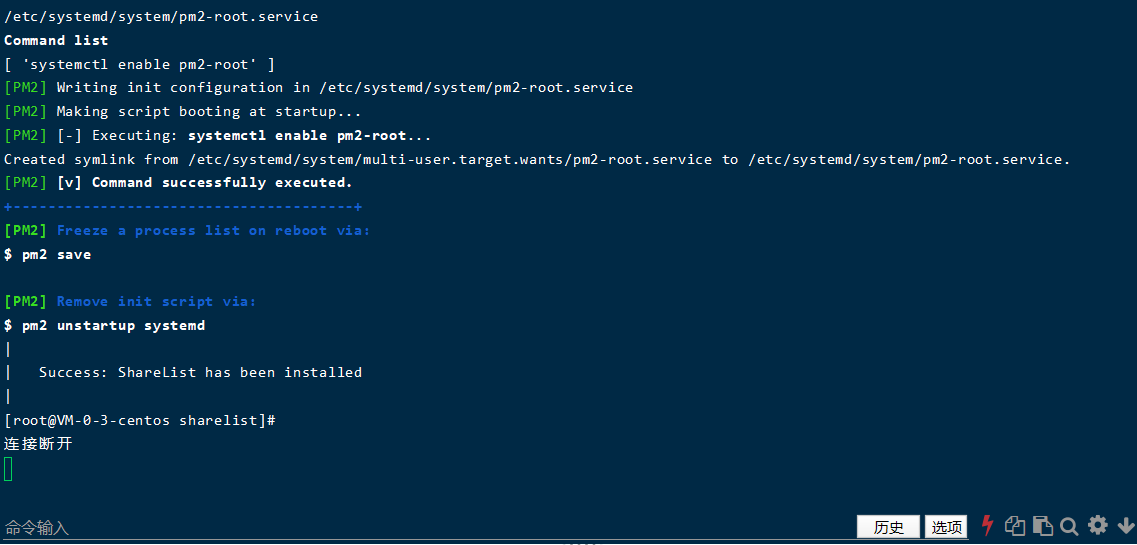The width and height of the screenshot is (1137, 545).
Task: Click the 'Remove init script via:' text
Action: coord(156,302)
